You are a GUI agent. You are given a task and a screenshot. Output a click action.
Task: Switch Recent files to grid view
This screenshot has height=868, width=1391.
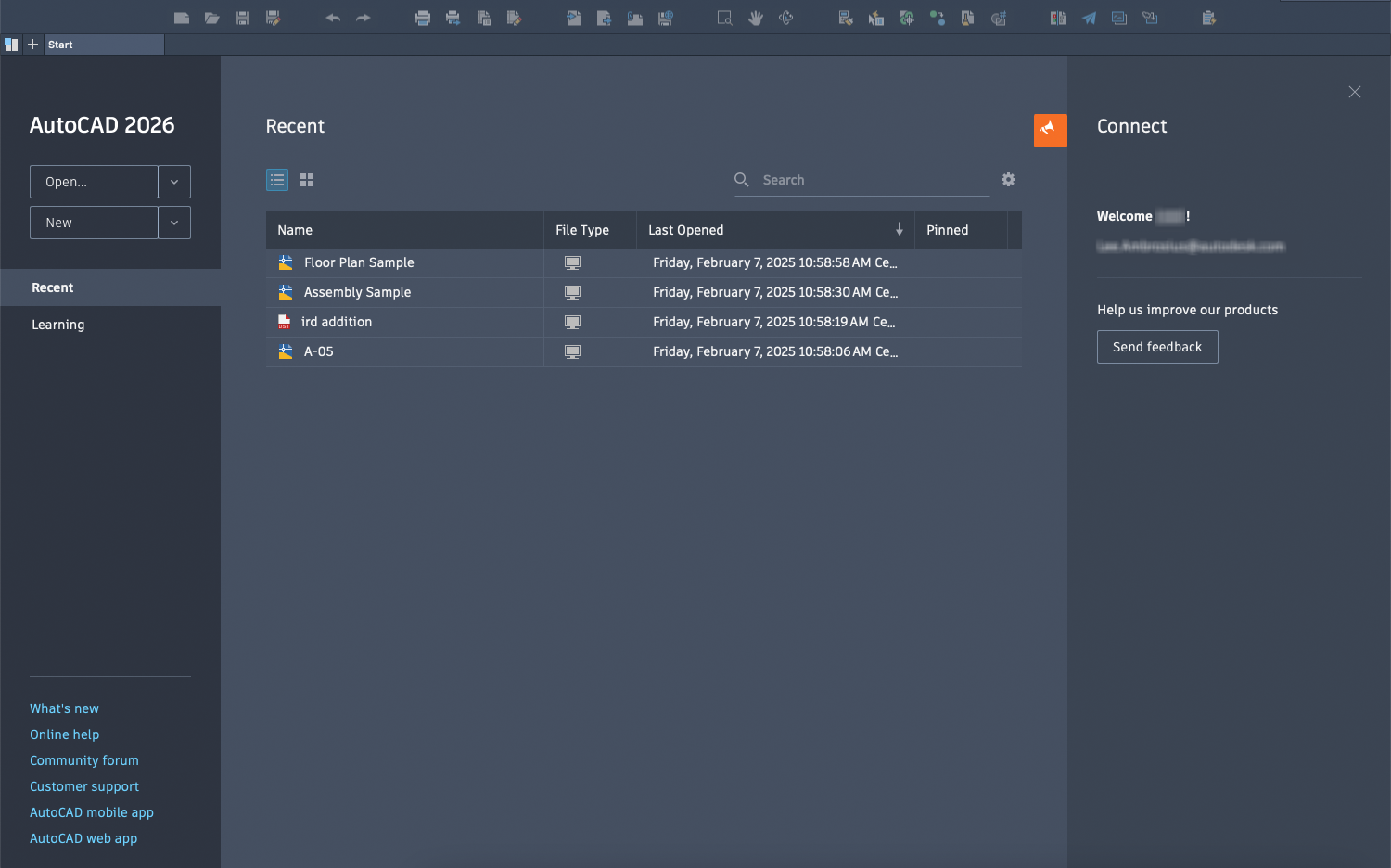[307, 180]
